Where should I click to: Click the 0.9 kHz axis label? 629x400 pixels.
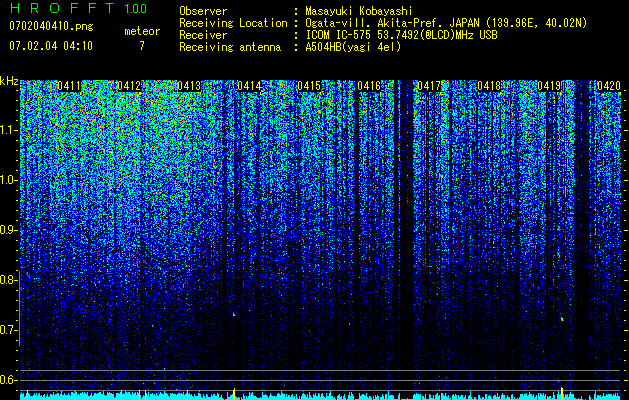point(7,230)
